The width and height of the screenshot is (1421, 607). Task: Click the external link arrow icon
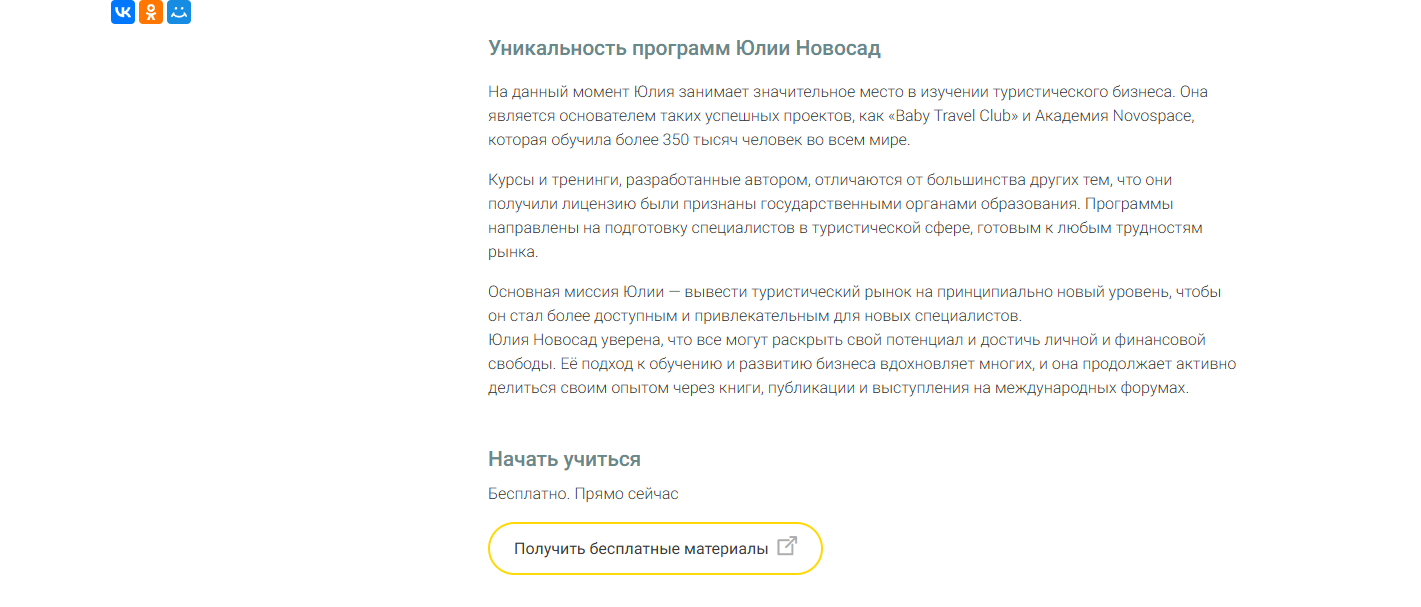pos(787,546)
